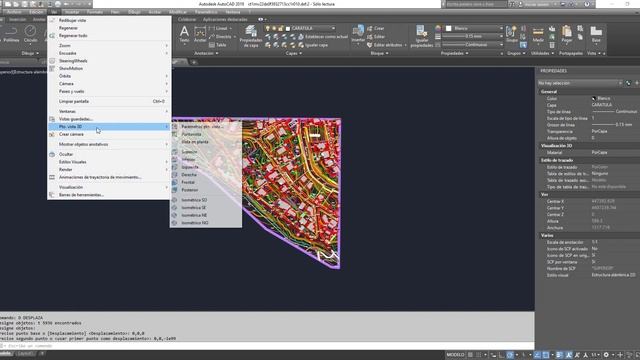Open Vistas guardadas entry
640x360 pixels.
pyautogui.click(x=109, y=119)
